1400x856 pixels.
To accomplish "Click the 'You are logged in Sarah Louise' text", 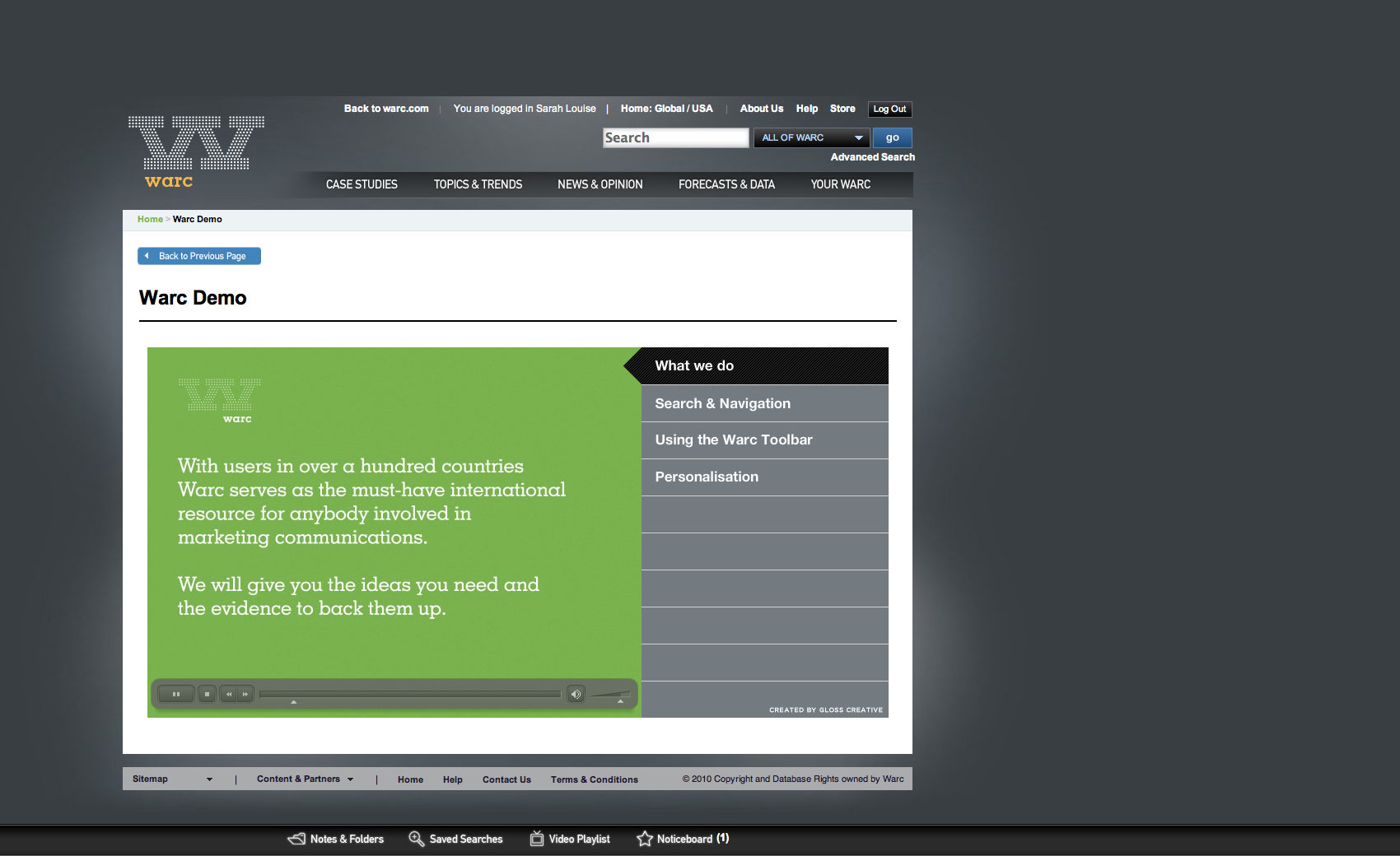I will pyautogui.click(x=525, y=109).
